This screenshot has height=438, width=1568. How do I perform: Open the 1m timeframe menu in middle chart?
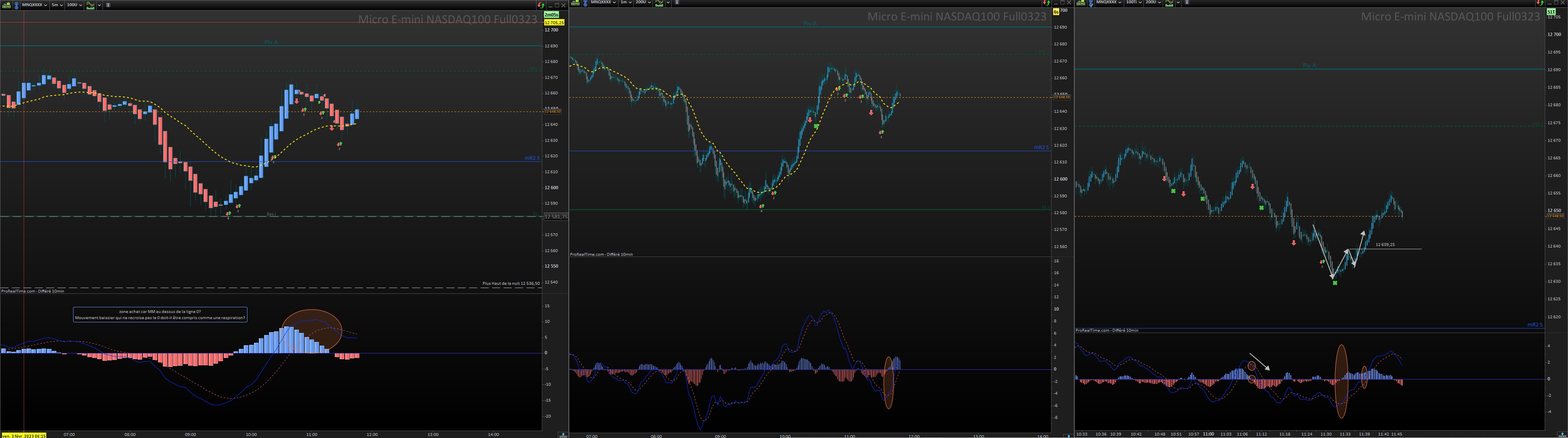point(626,3)
